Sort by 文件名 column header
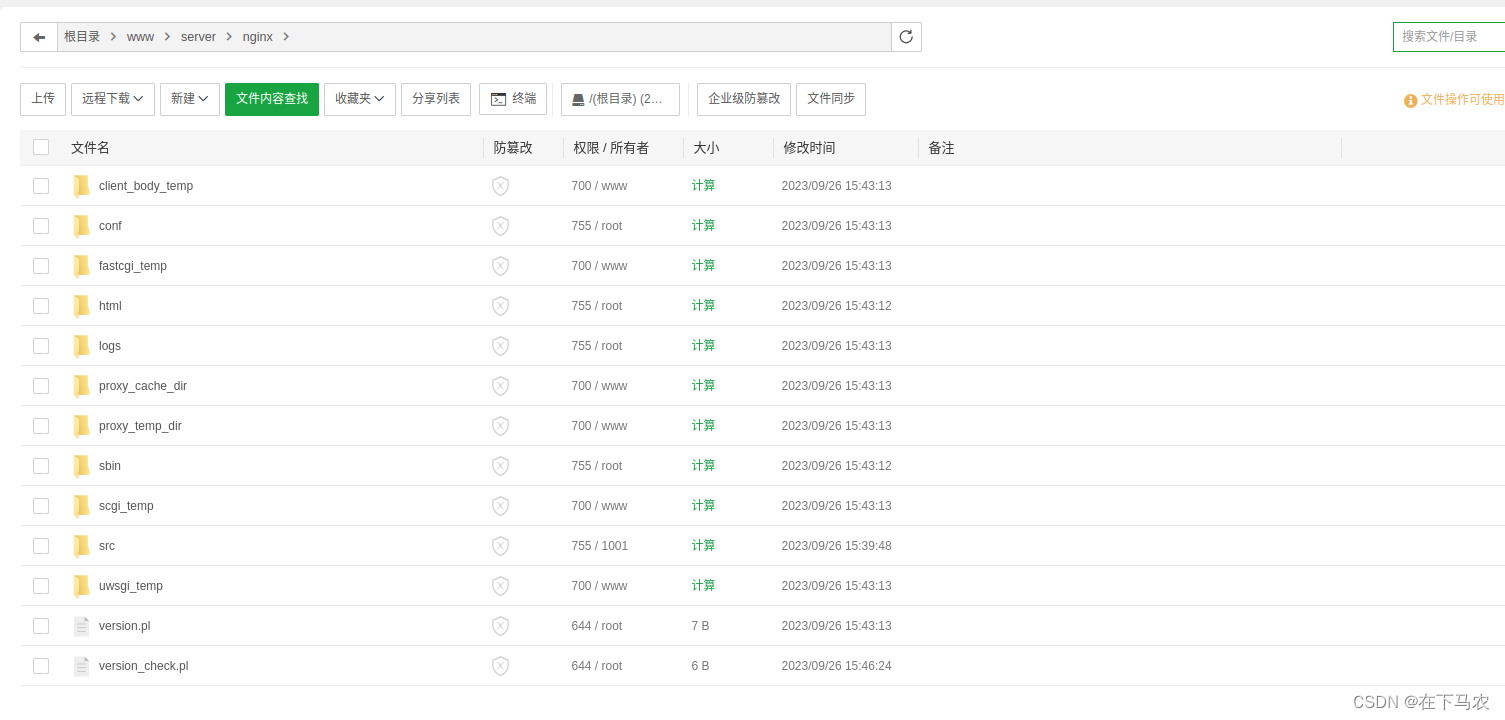 coord(90,148)
